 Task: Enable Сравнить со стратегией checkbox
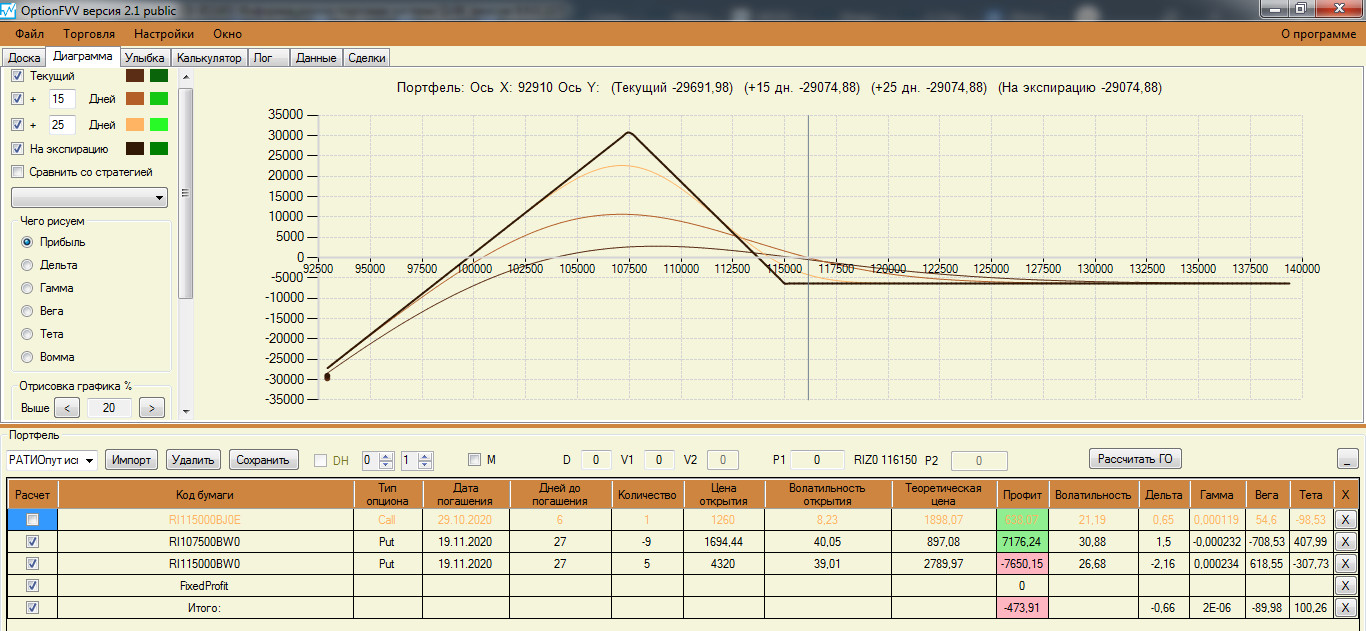[x=17, y=172]
